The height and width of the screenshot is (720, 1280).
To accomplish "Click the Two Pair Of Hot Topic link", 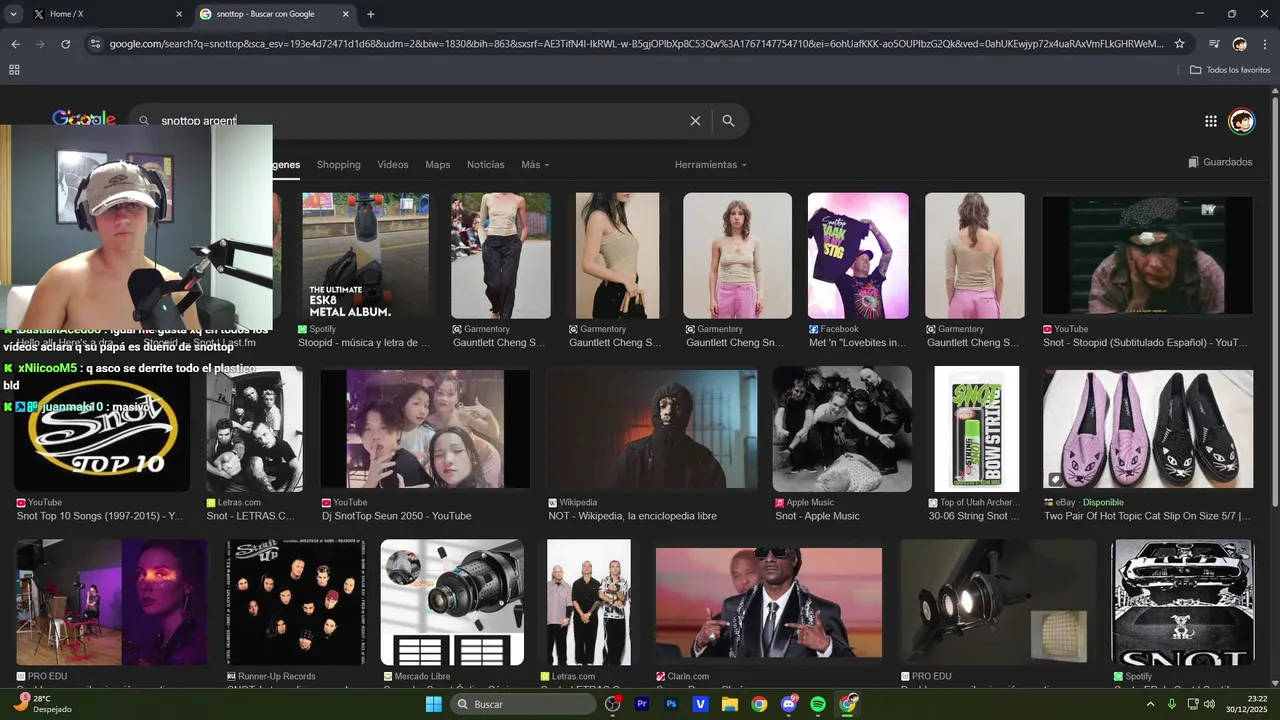I will (x=1147, y=517).
